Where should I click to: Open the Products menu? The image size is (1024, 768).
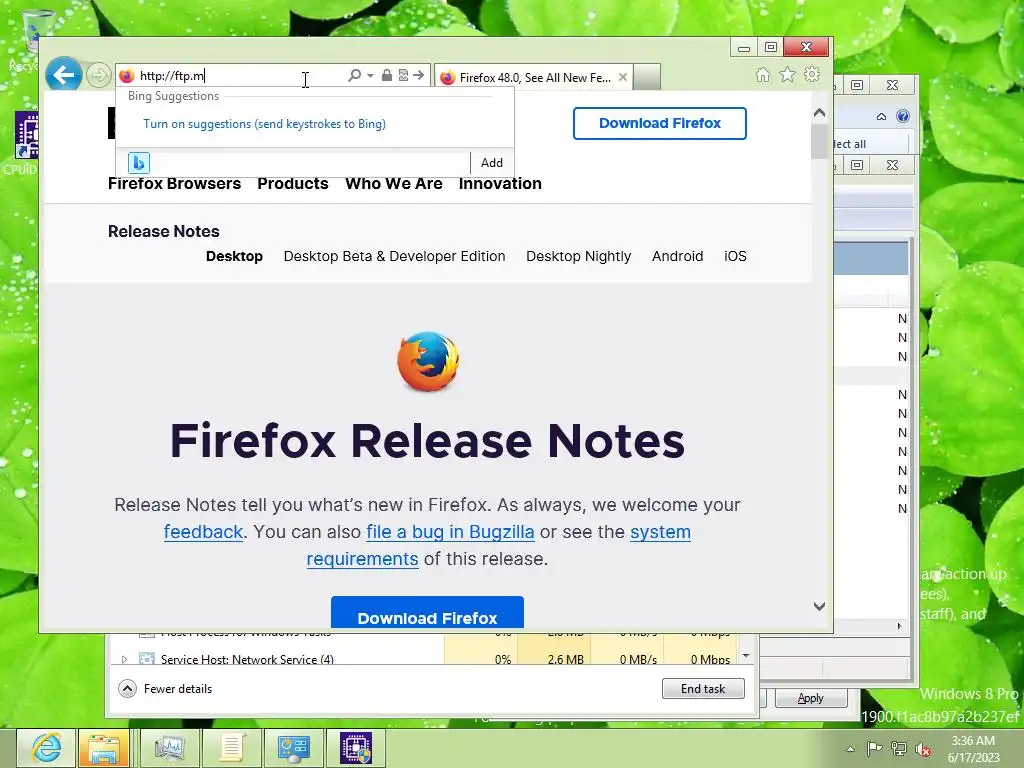point(293,184)
